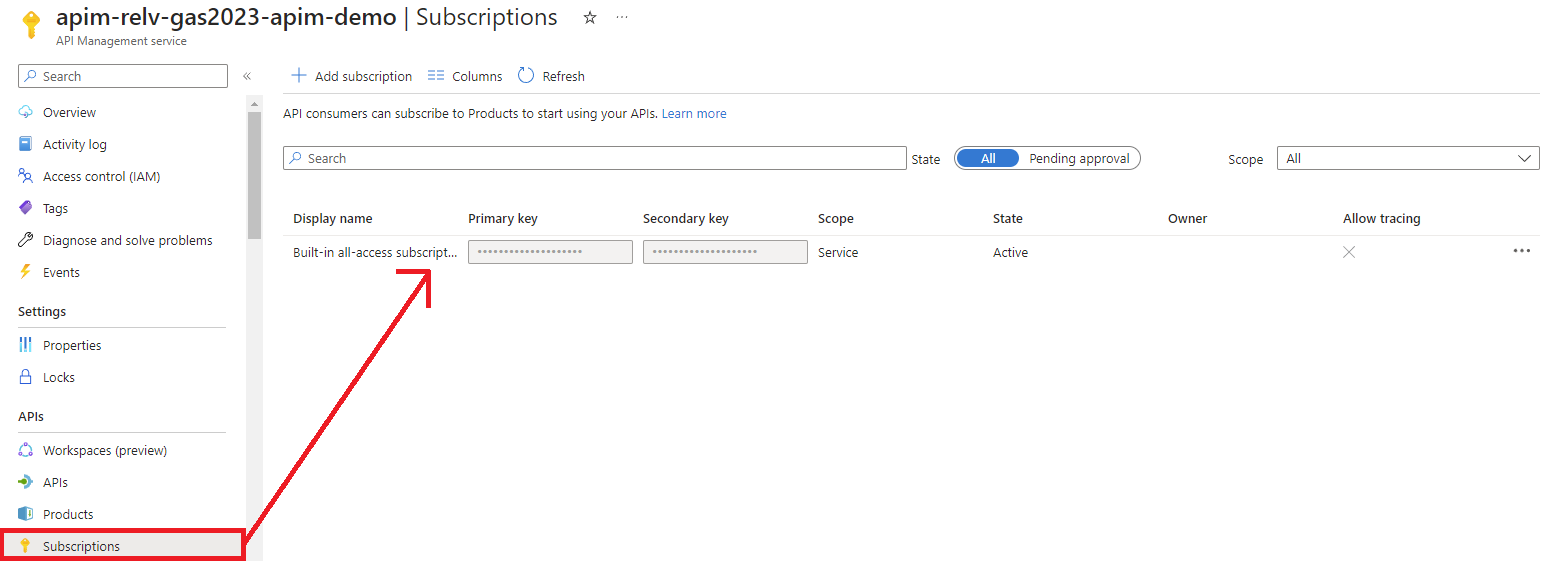Open Workspaces (preview) under APIs

click(x=105, y=450)
